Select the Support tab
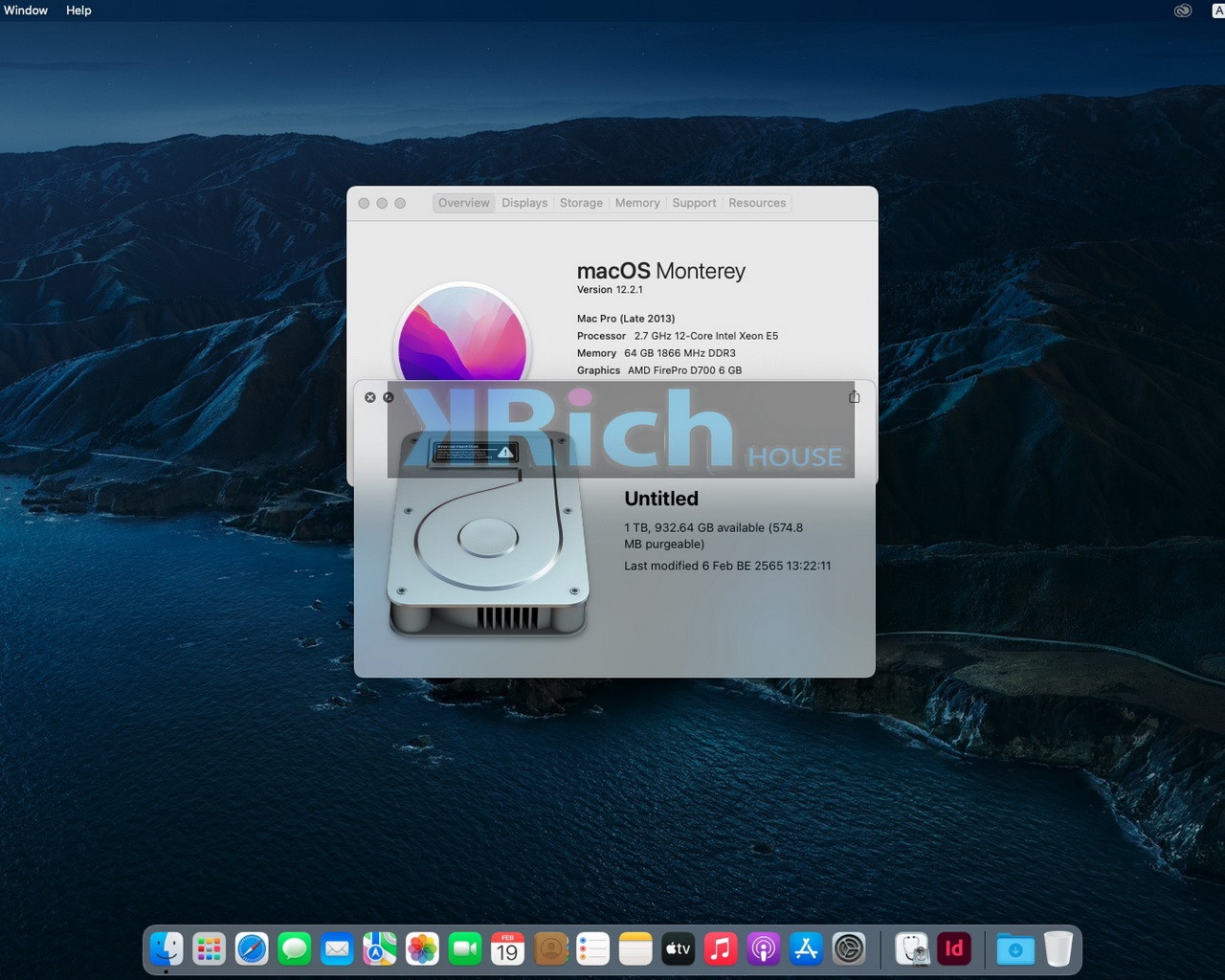 [x=694, y=203]
